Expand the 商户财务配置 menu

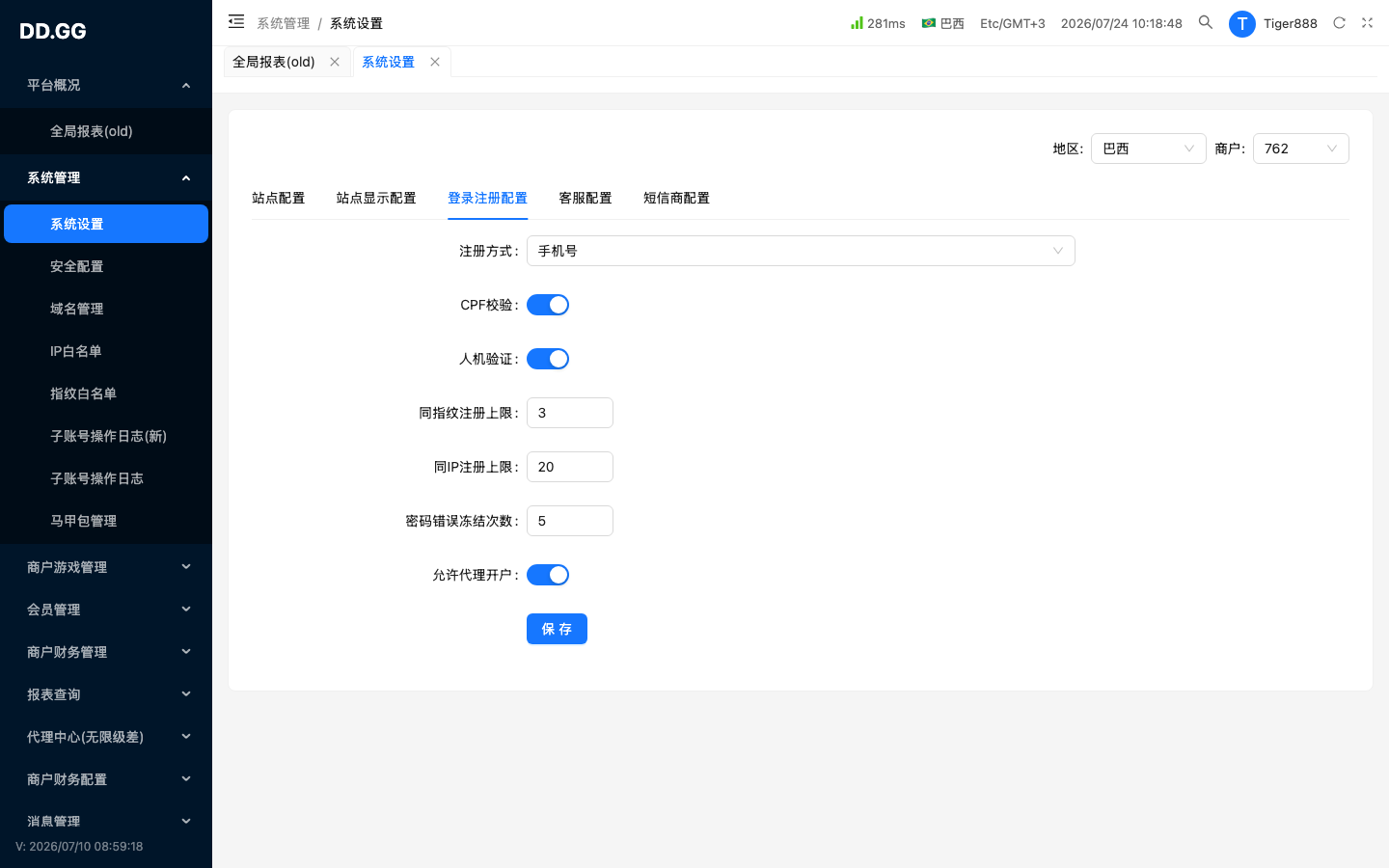pos(106,779)
